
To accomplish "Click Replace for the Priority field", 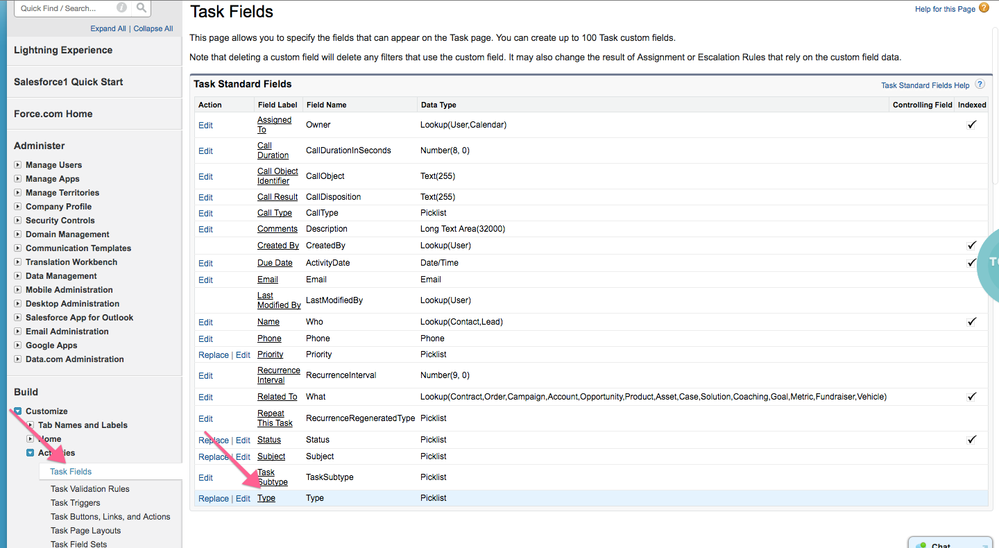I will coord(213,355).
